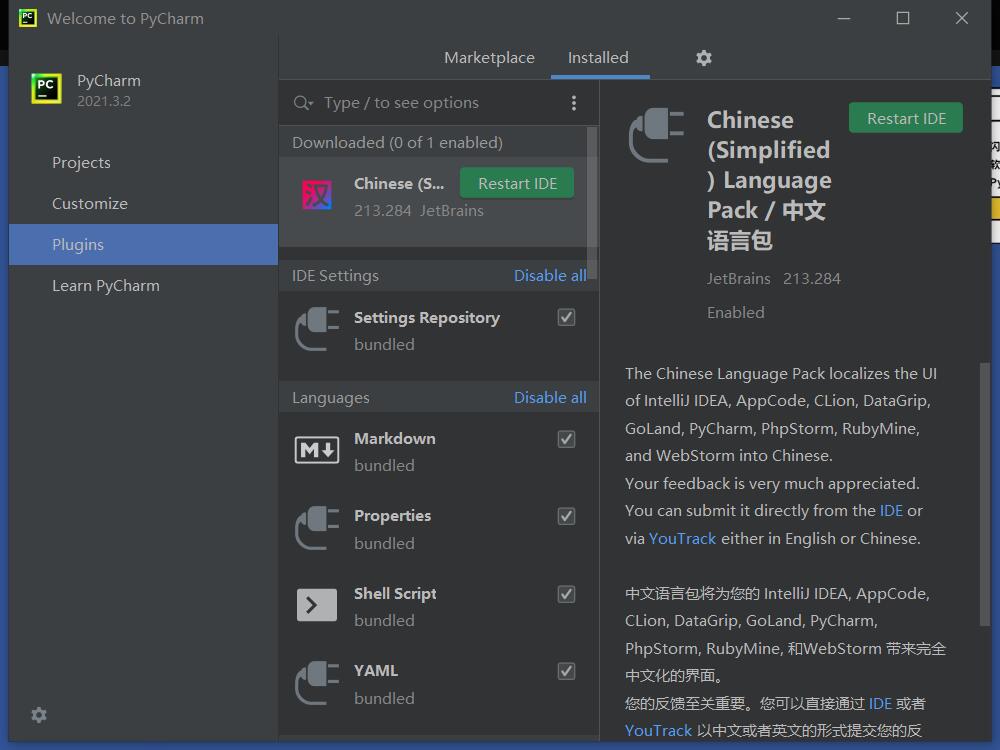The height and width of the screenshot is (750, 1000).
Task: Click Restart IDE button in details pane
Action: (906, 118)
